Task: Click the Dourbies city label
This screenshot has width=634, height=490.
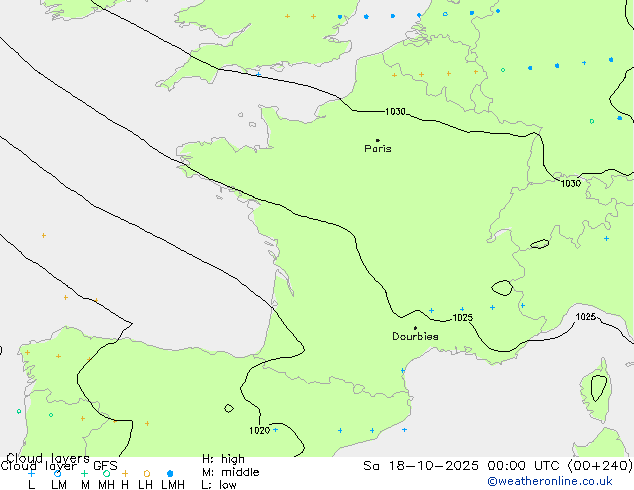Action: [x=415, y=336]
